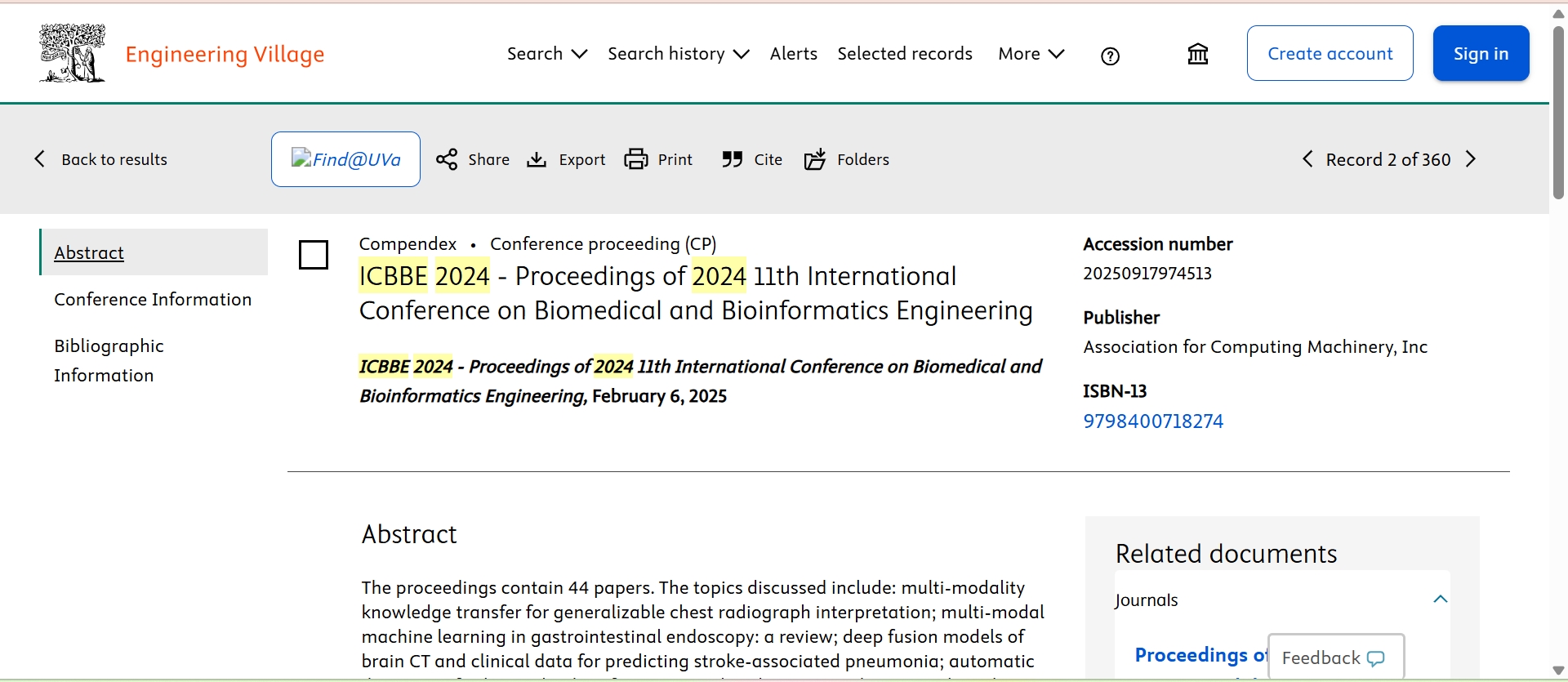Jump to Conference Information section
1568x682 pixels.
pos(153,300)
